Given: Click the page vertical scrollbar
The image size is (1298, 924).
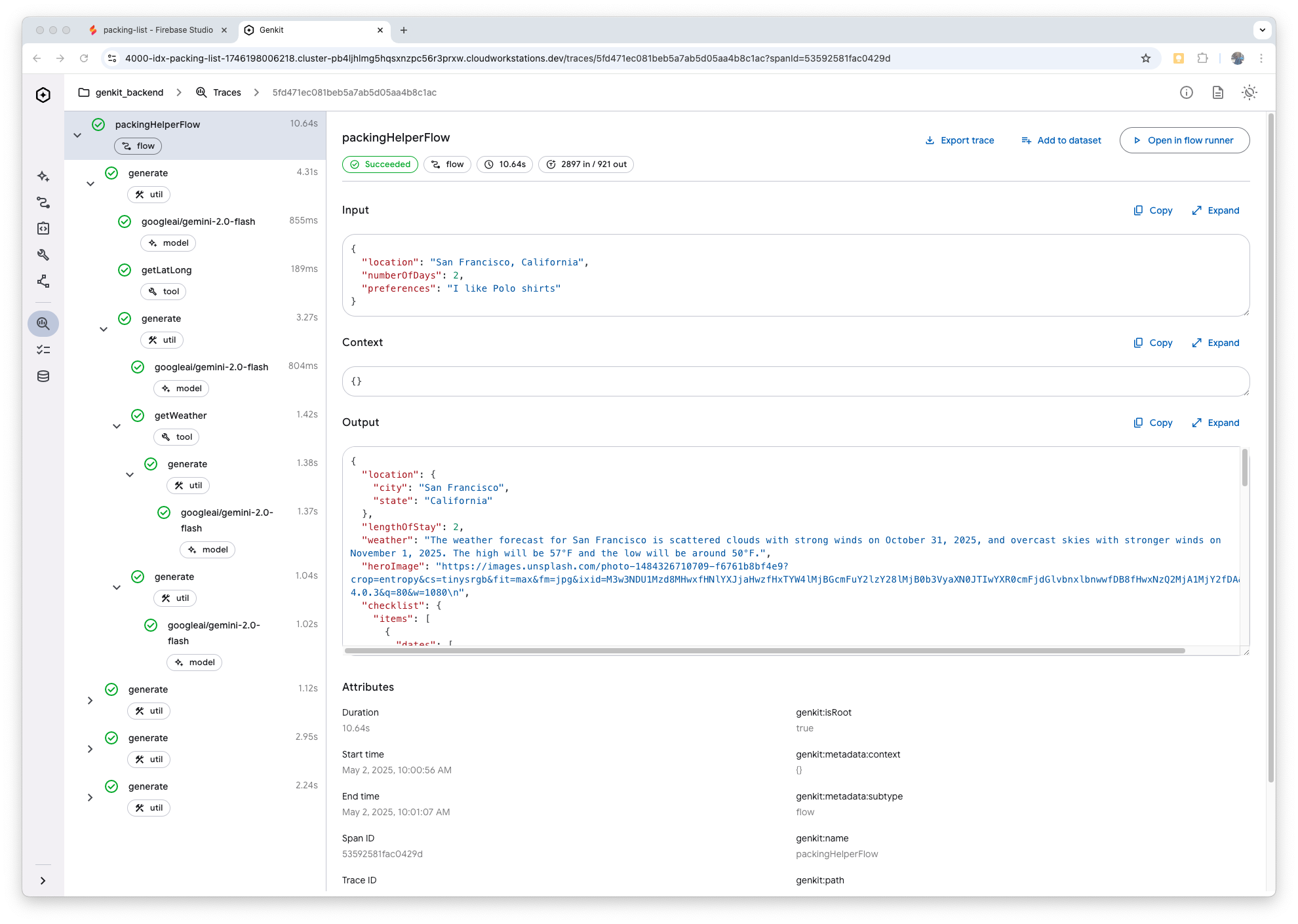Looking at the screenshot, I should pos(1272,448).
